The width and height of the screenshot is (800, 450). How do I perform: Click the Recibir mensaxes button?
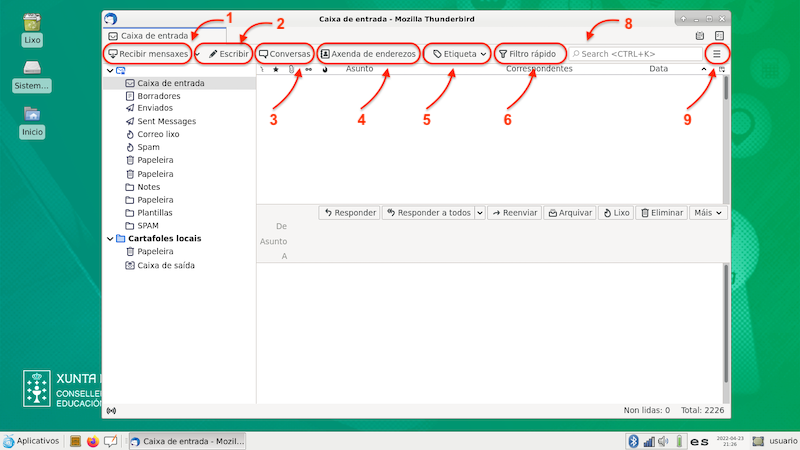(x=148, y=53)
